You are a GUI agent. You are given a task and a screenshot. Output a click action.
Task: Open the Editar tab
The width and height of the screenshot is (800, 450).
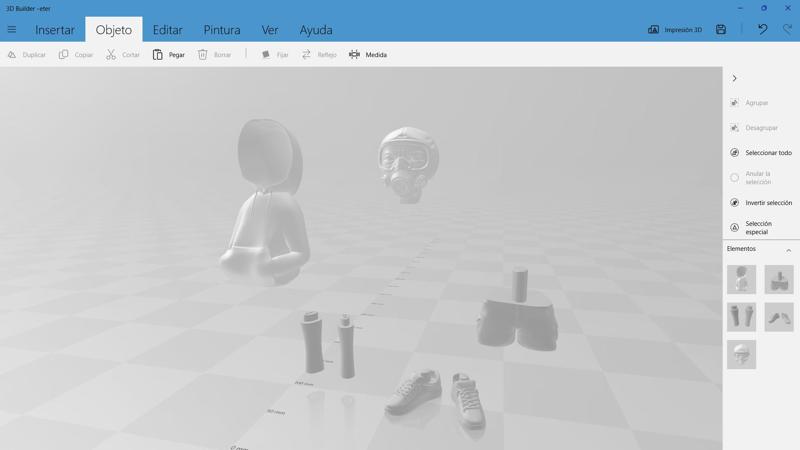[x=167, y=30]
